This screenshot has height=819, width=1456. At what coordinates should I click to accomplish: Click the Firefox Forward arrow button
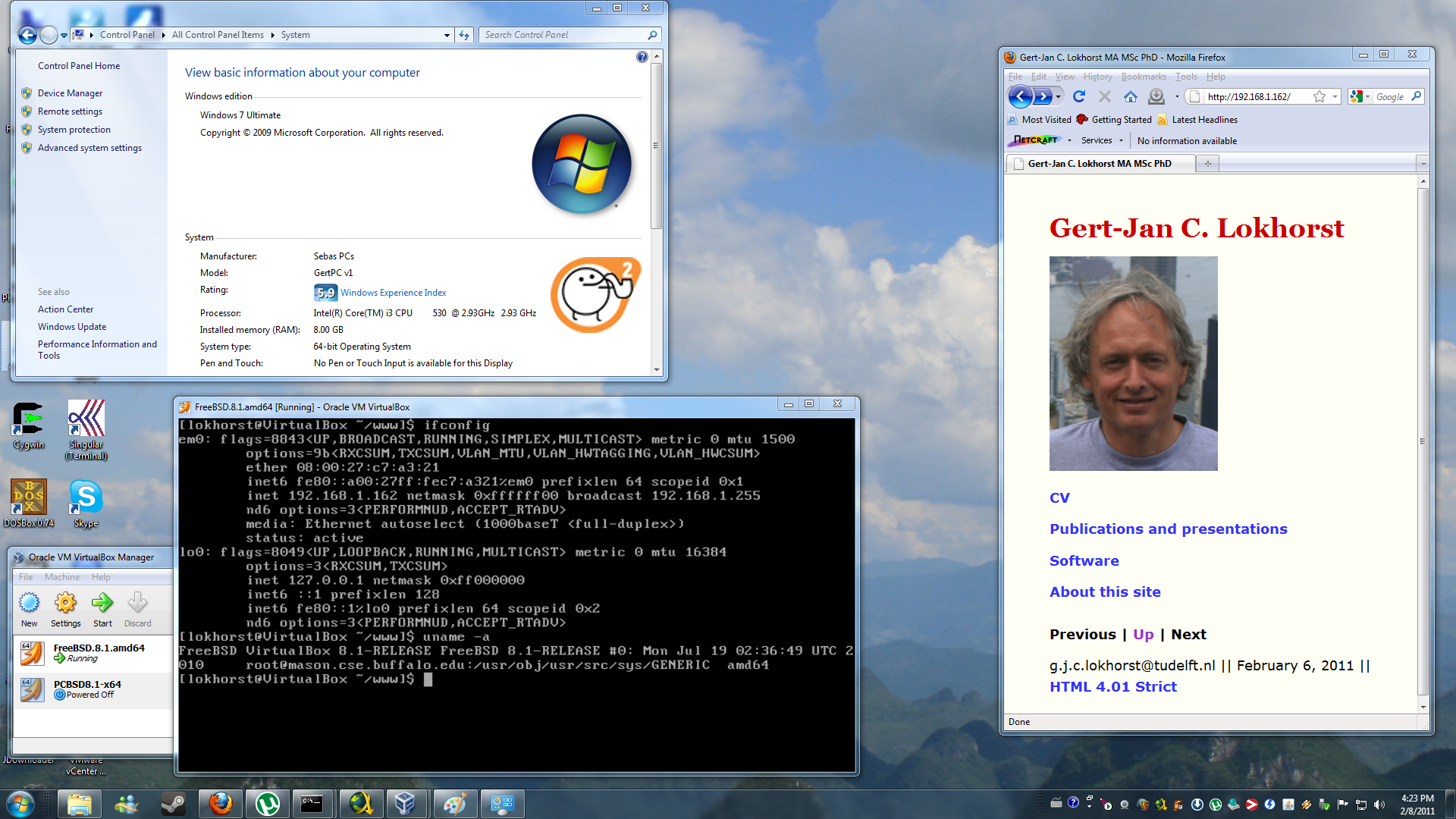coord(1043,96)
